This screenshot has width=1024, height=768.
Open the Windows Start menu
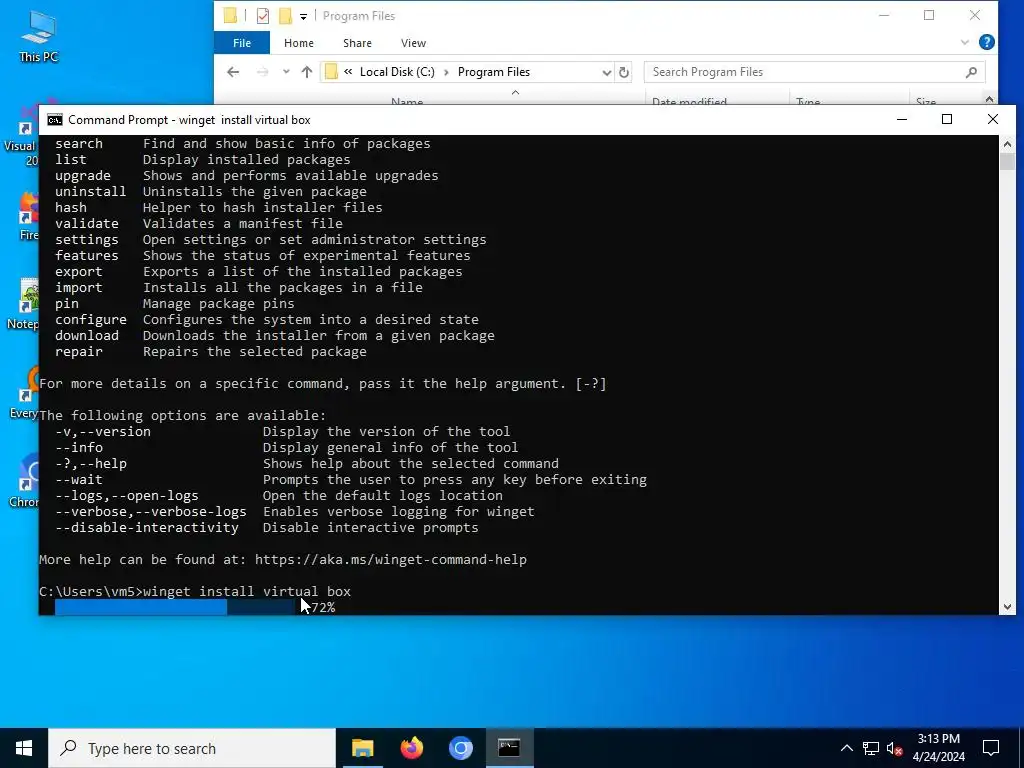point(24,748)
